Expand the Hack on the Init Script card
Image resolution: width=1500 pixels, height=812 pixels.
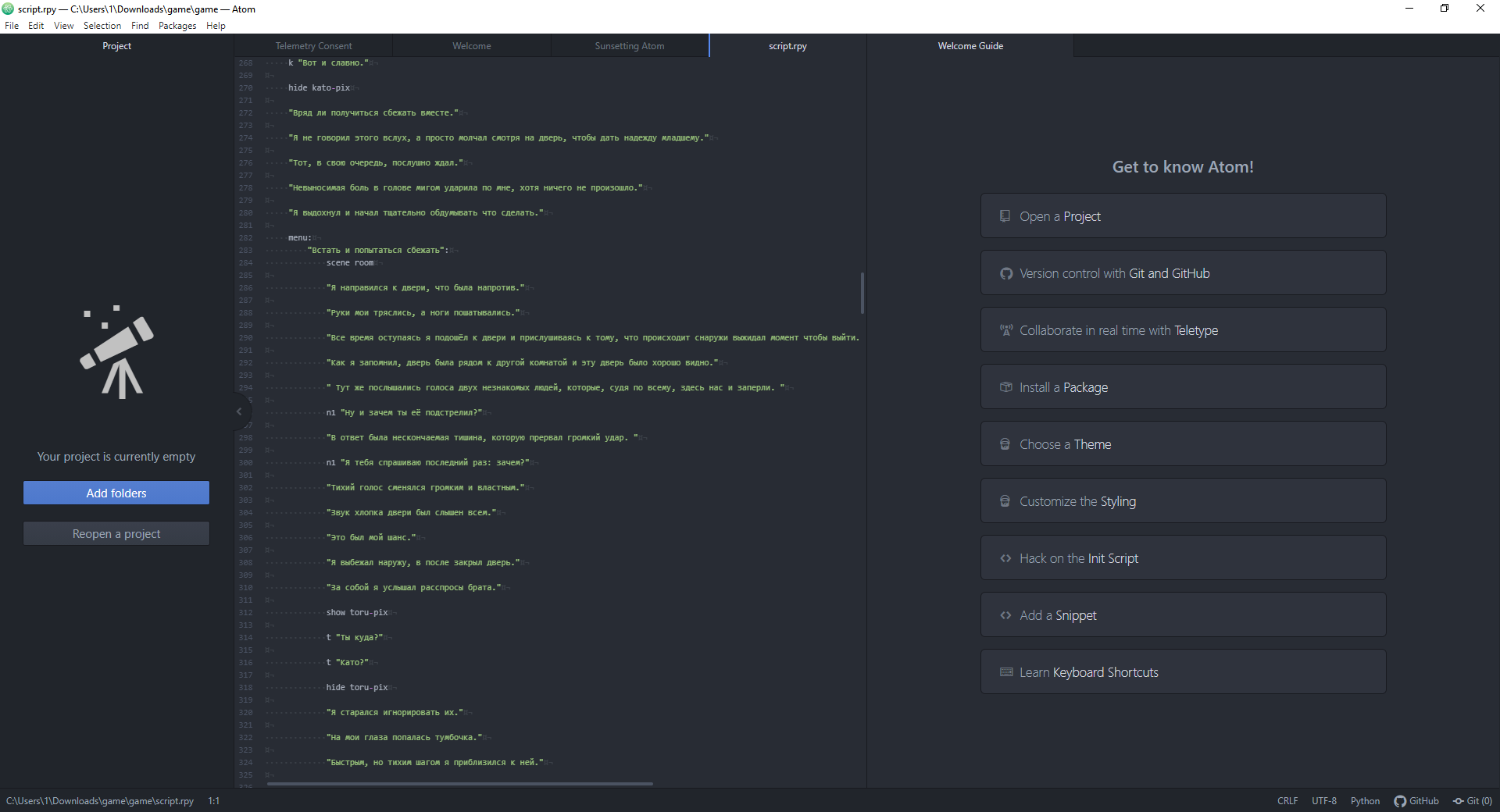(1183, 558)
